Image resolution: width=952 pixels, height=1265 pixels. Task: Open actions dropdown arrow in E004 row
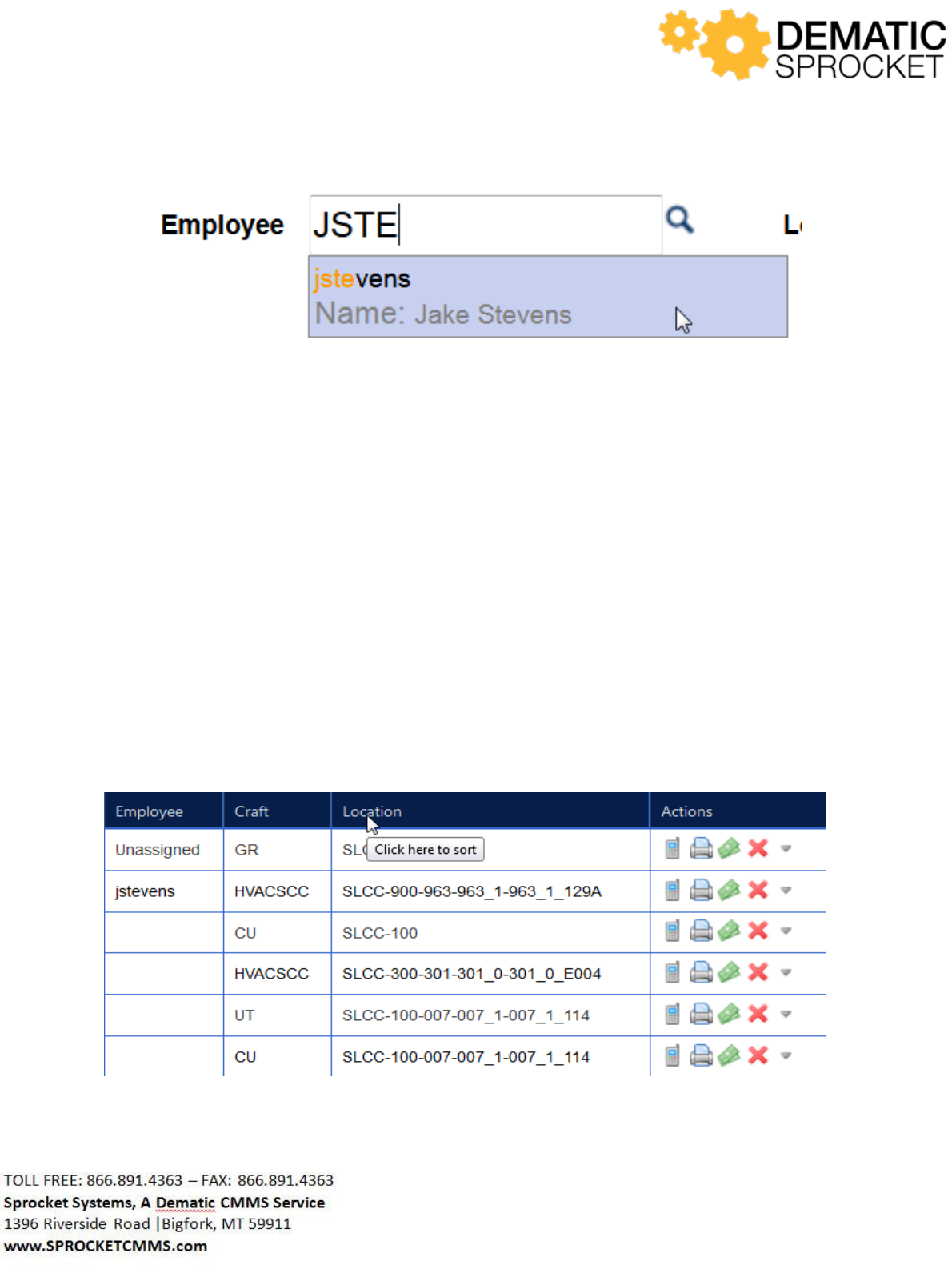pos(786,973)
